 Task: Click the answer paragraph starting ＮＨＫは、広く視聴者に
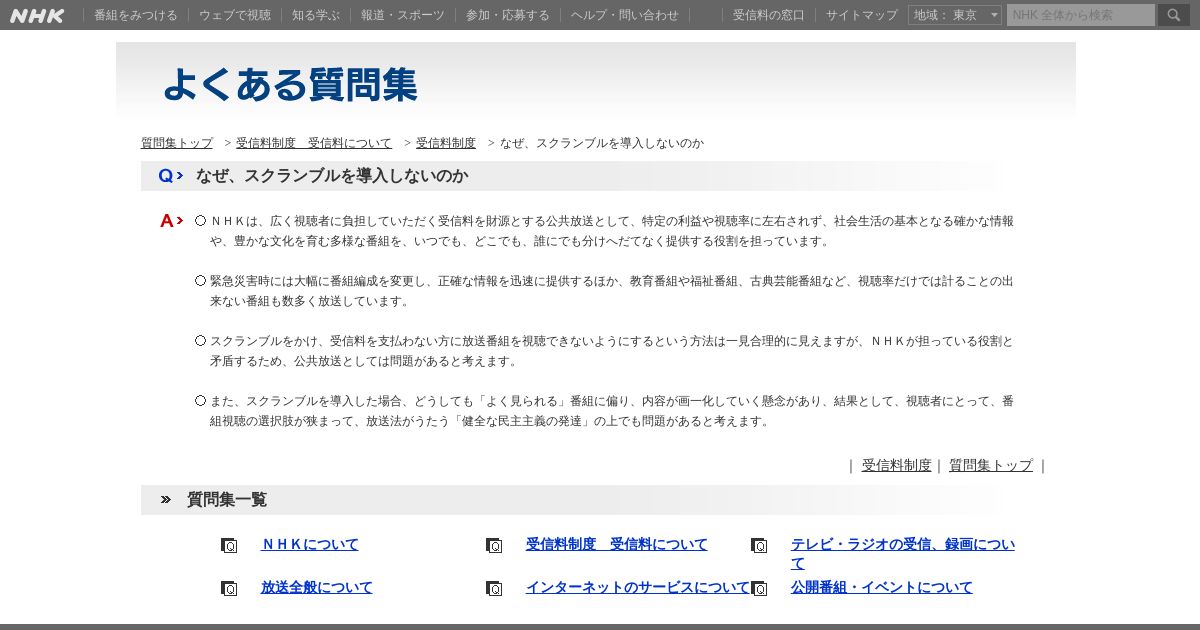611,231
